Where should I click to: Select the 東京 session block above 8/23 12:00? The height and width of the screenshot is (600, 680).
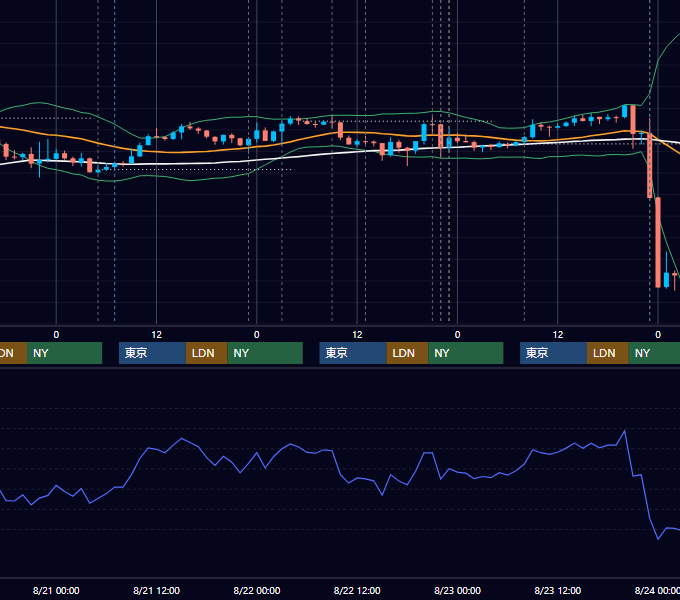coord(554,353)
